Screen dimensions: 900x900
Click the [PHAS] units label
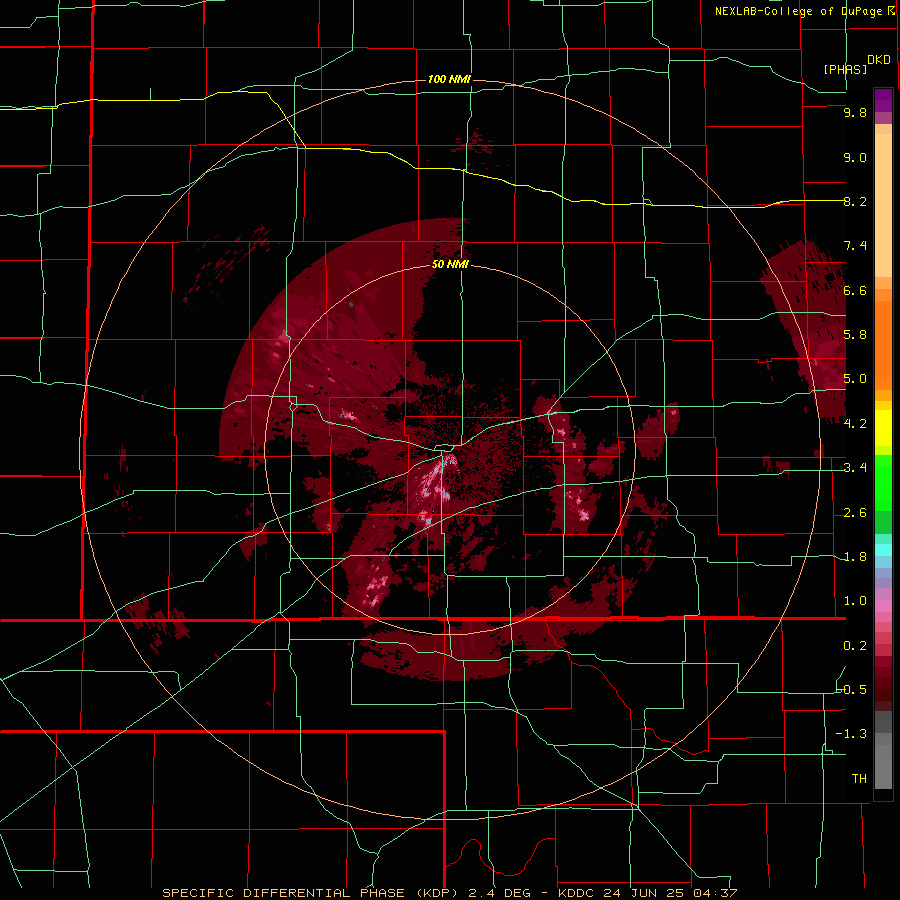845,69
